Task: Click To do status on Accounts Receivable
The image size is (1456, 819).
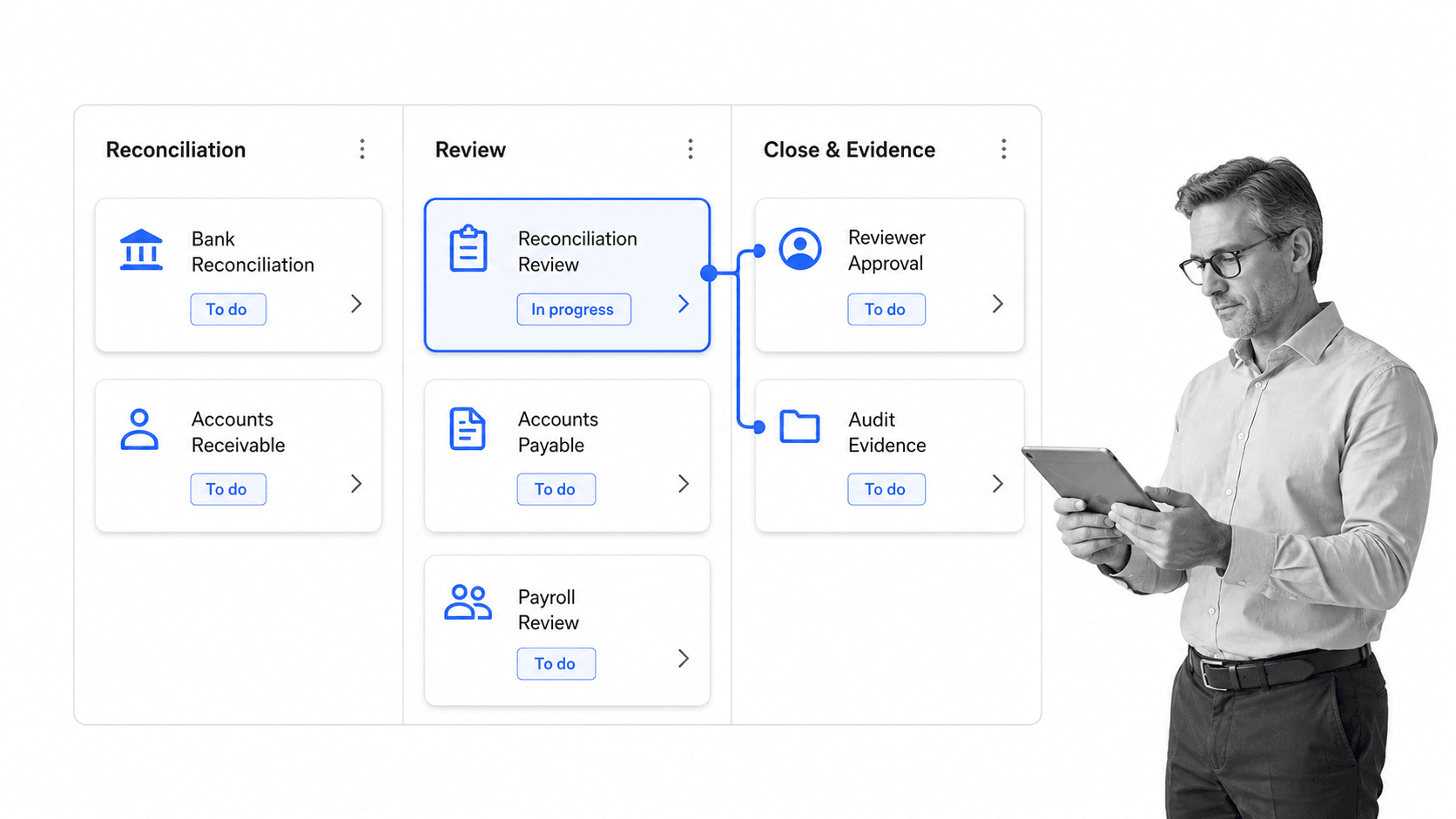Action: tap(228, 489)
